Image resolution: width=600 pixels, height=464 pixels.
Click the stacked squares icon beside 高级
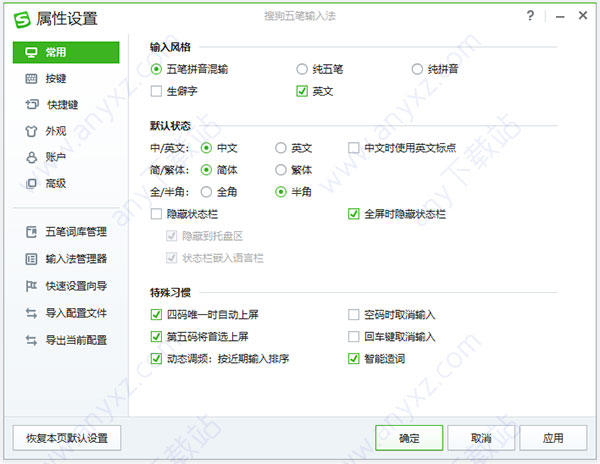31,184
